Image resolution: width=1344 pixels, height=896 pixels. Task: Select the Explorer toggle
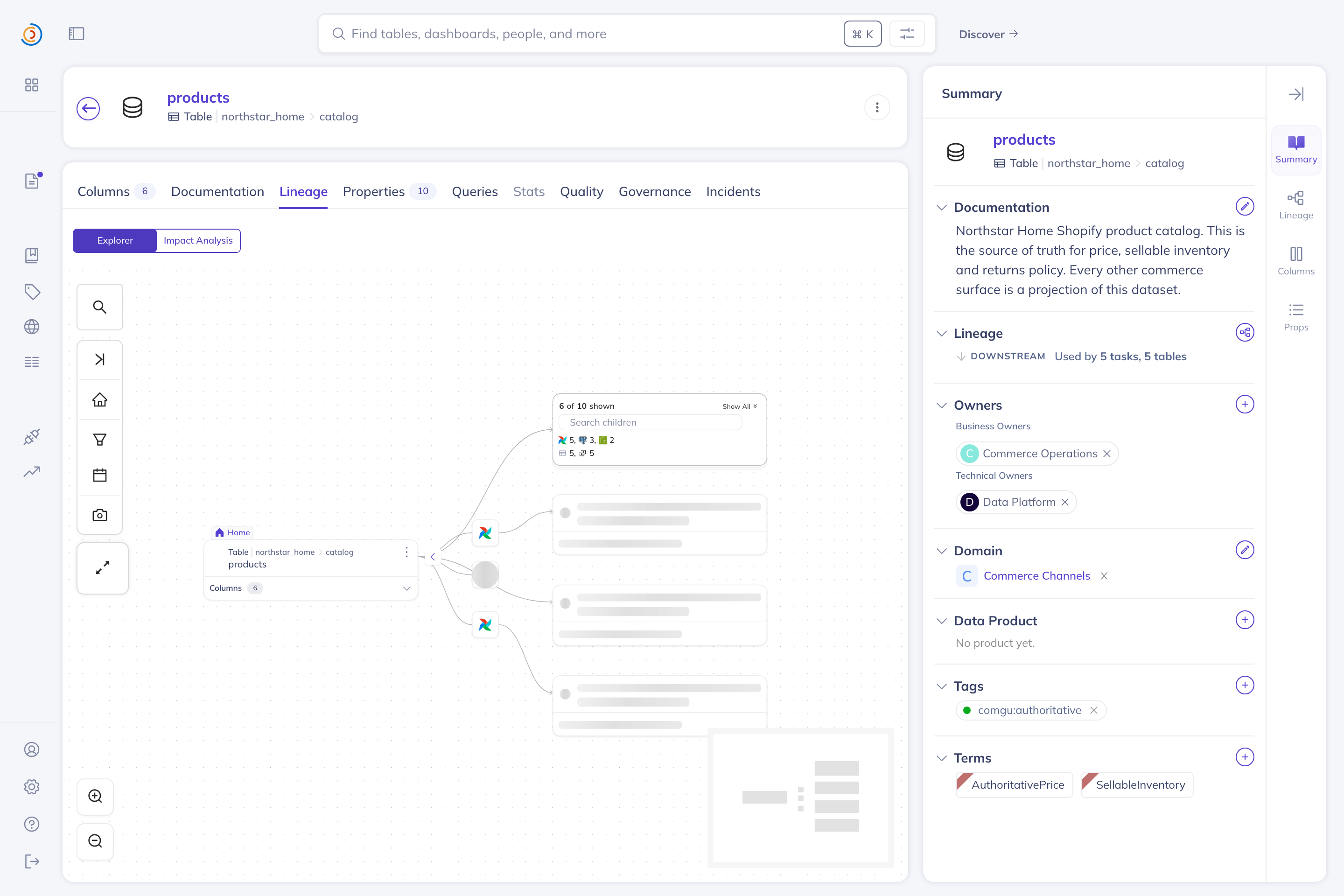pos(115,241)
